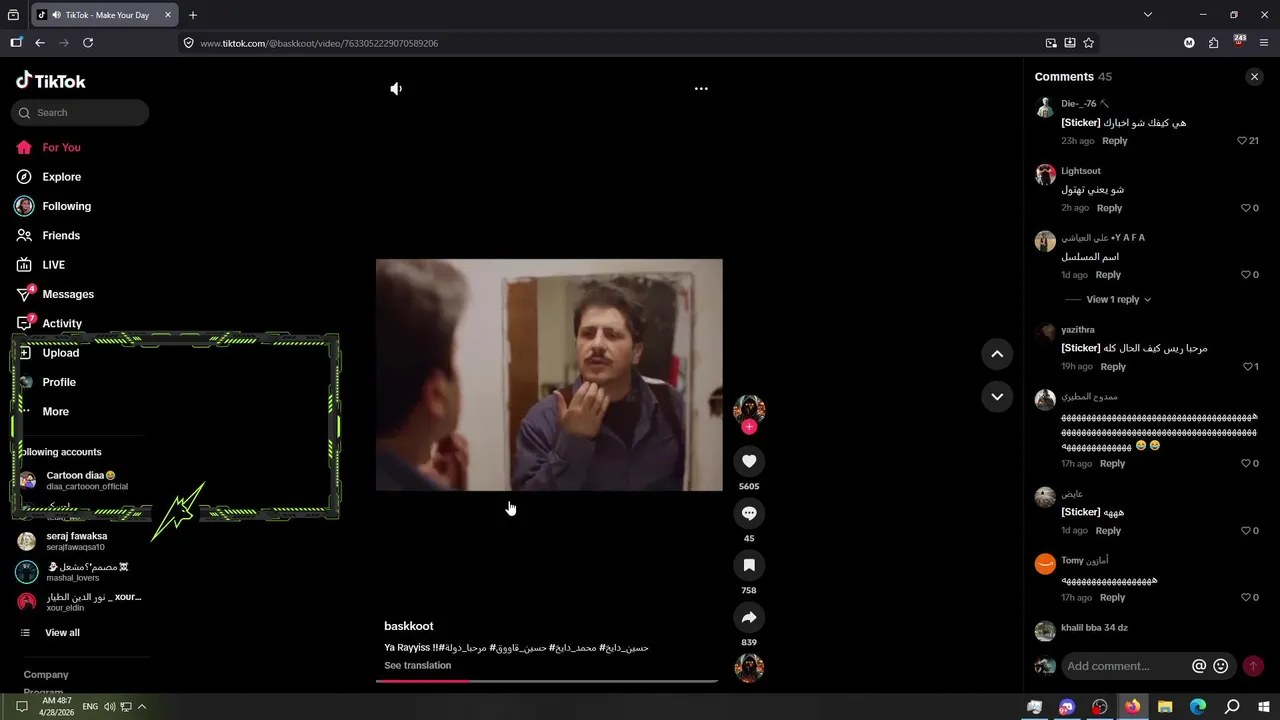Like the Y A F A comment
The width and height of the screenshot is (1280, 720).
pos(1246,275)
